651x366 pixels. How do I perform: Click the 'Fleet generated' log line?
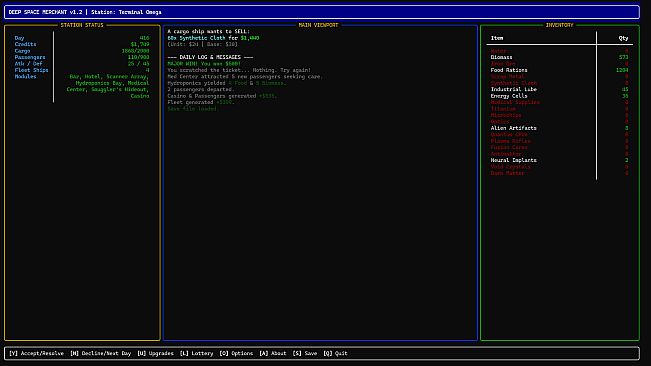pos(201,102)
